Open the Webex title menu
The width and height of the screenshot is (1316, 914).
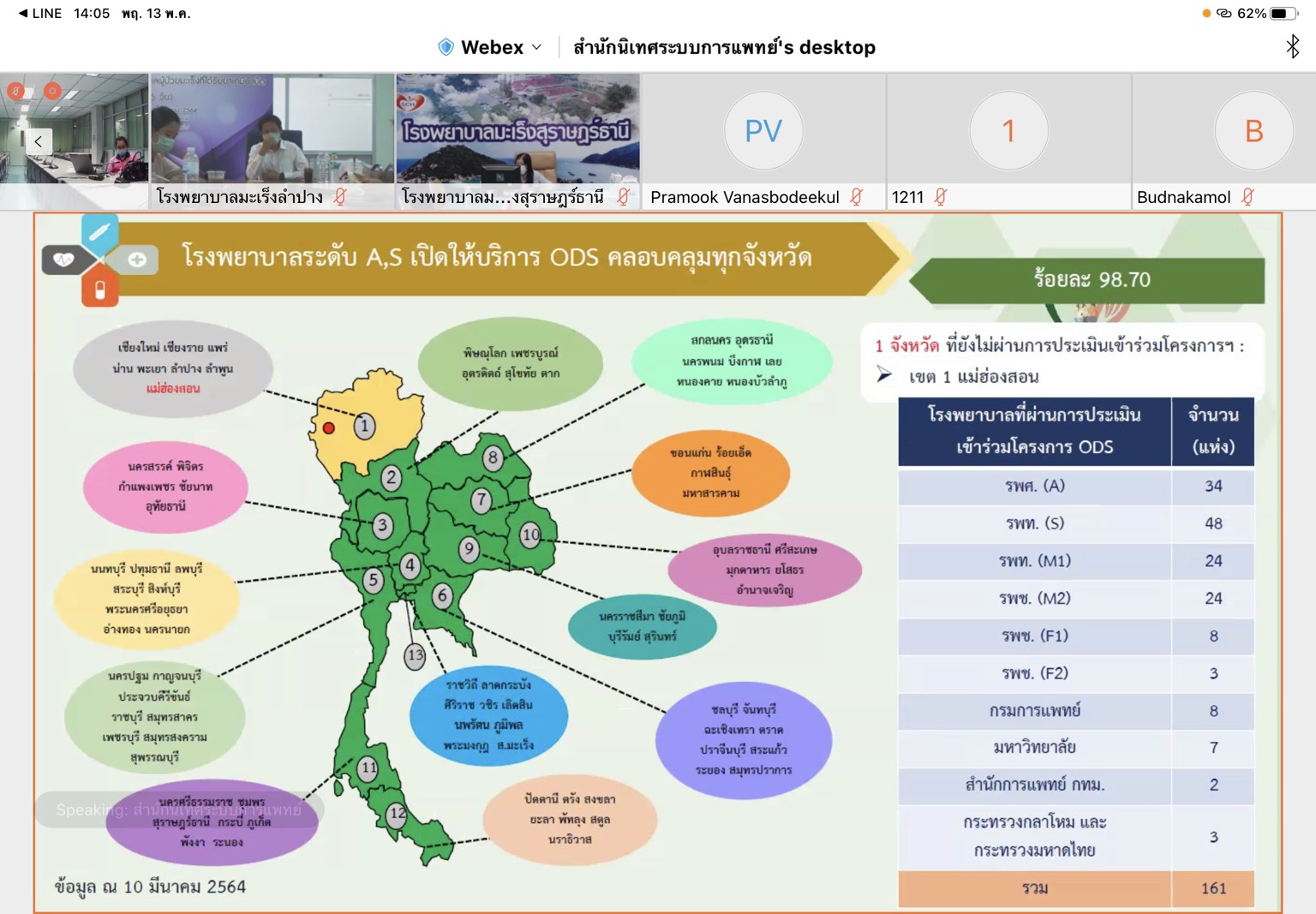(x=492, y=47)
